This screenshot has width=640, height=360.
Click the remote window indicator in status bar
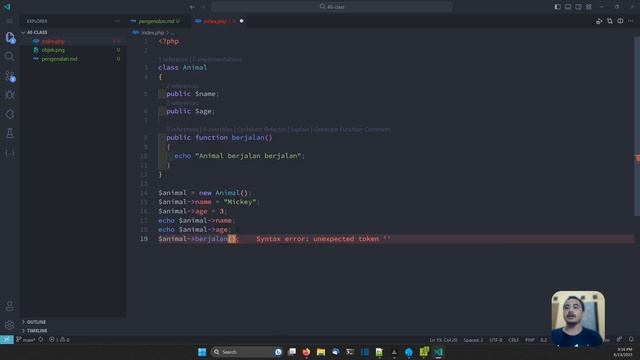(7, 340)
